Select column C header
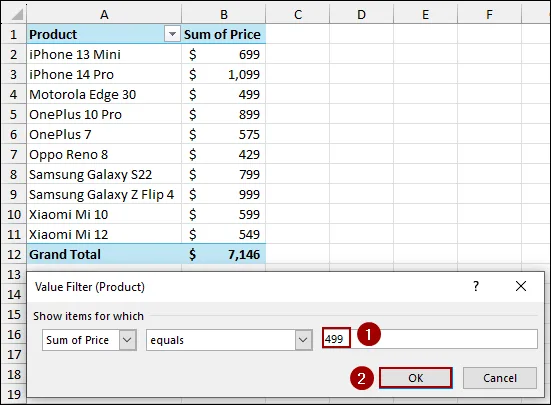The height and width of the screenshot is (405, 551). (x=298, y=14)
